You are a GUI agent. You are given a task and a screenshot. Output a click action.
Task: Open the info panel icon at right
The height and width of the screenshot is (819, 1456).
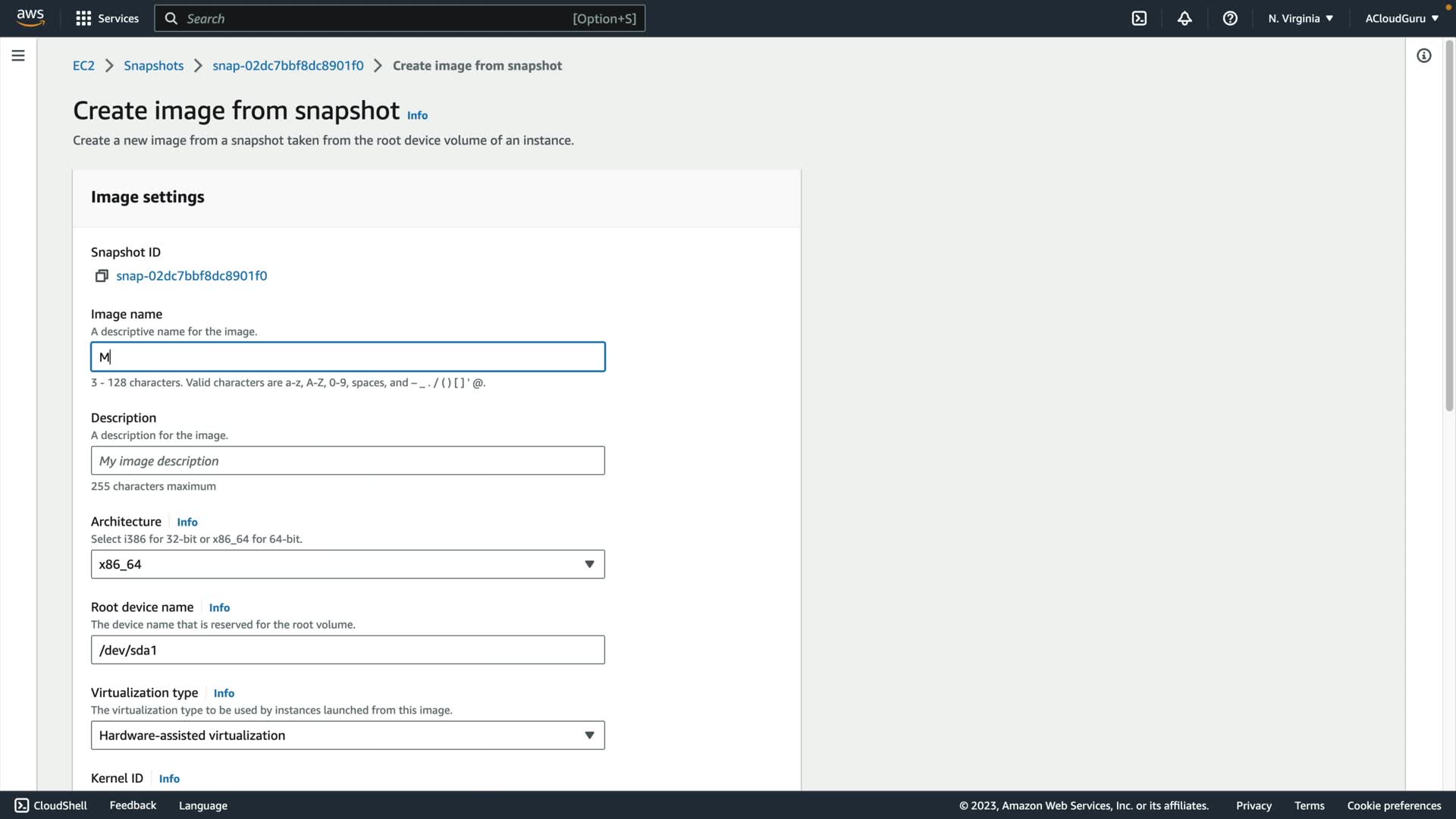pos(1424,55)
